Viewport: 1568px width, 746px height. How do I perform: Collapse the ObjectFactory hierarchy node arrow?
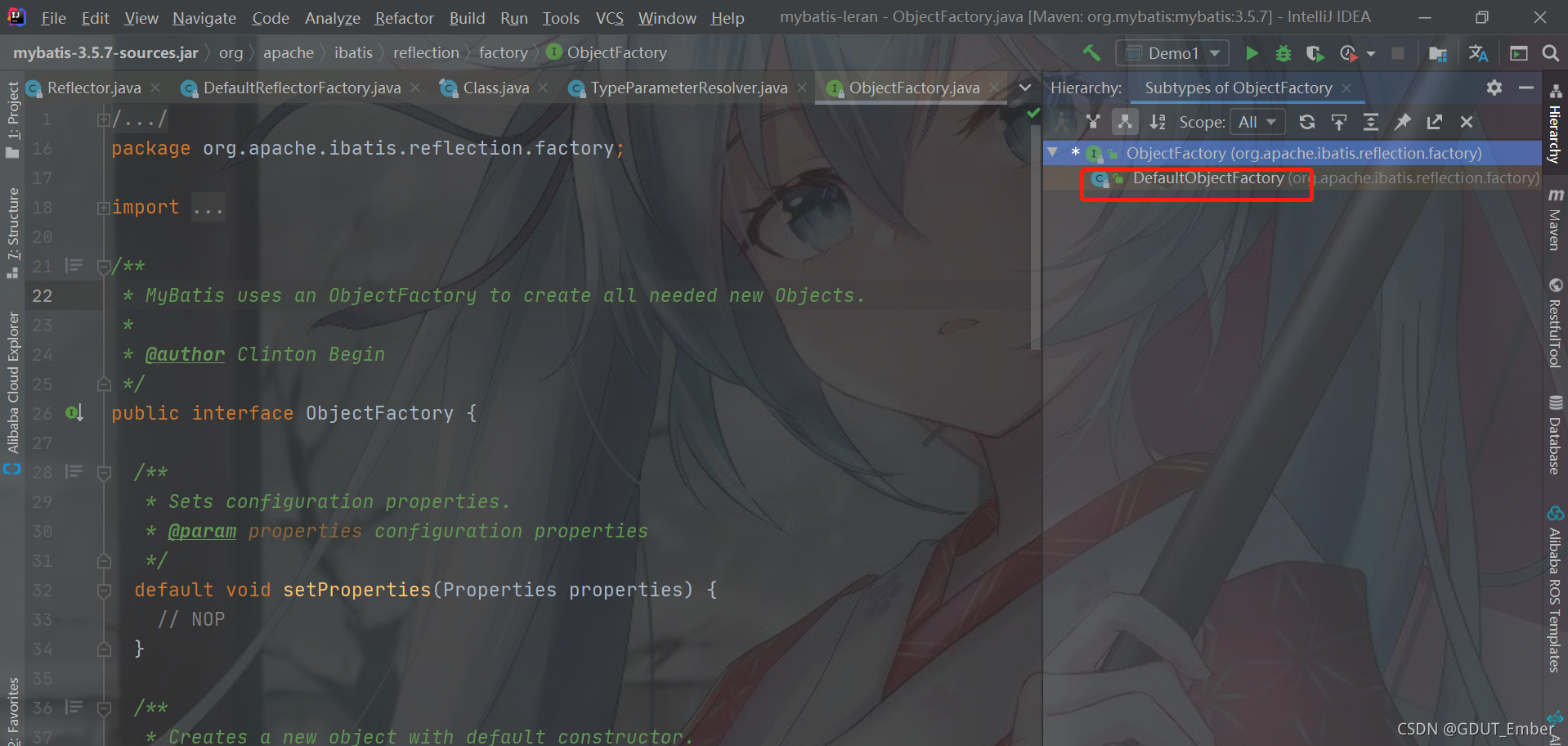click(1053, 152)
